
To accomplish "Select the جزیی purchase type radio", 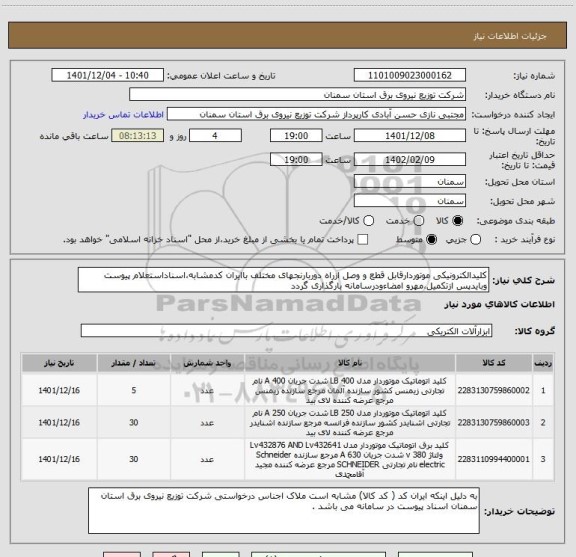I will coord(475,240).
